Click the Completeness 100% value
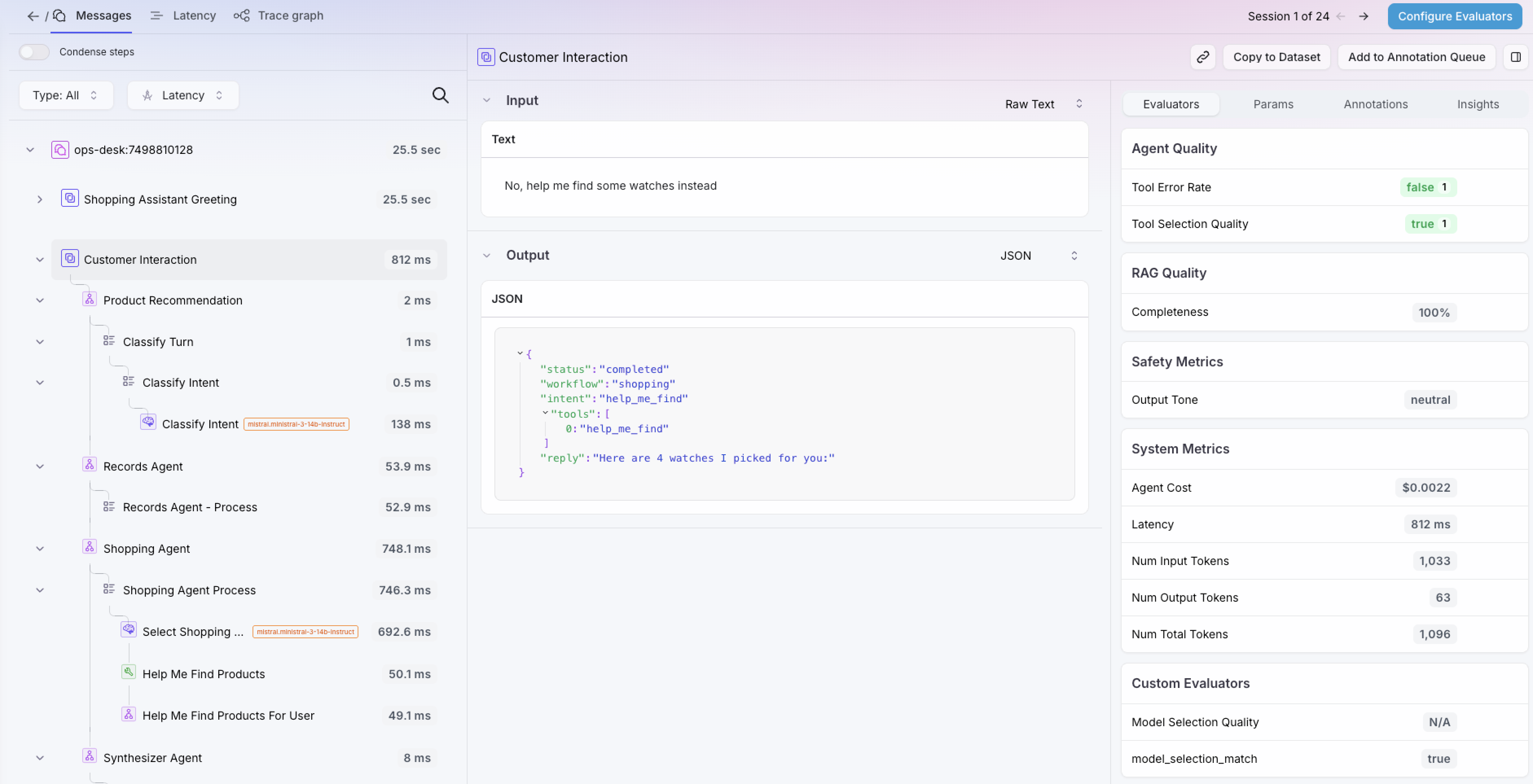The image size is (1533, 784). click(x=1434, y=313)
